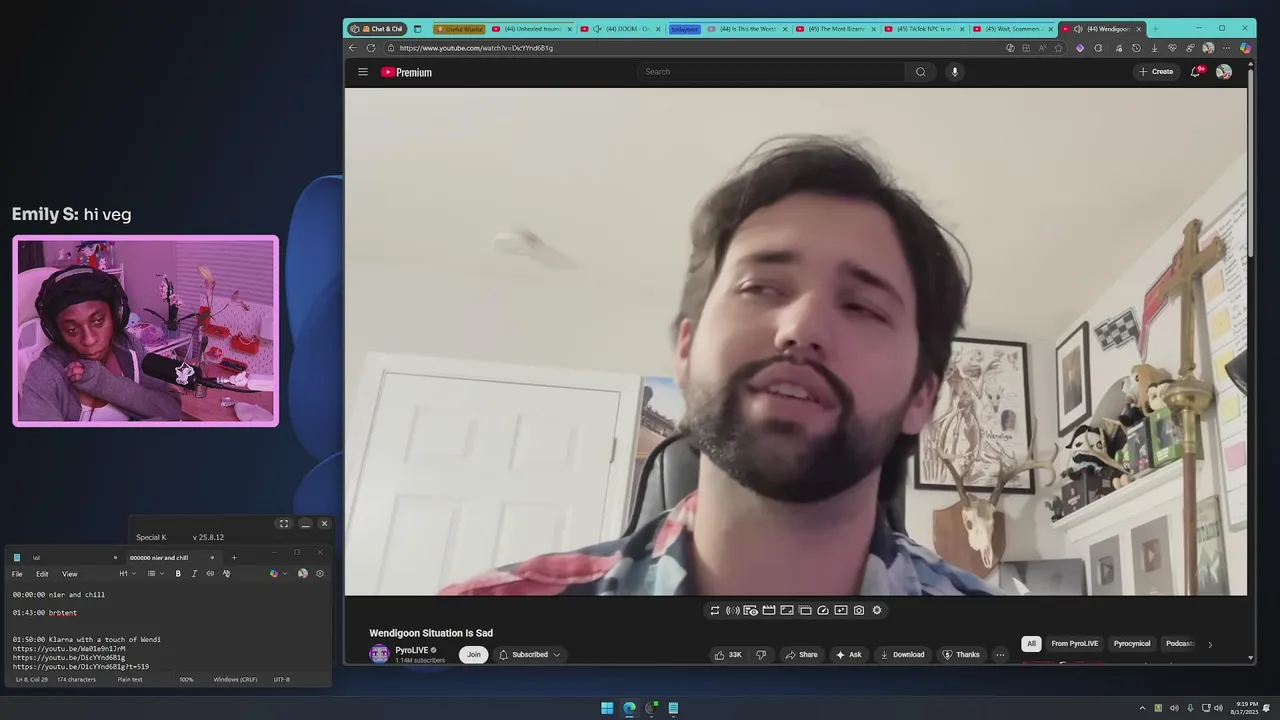Go back in the browser
Screen dimensions: 1280x720
click(352, 48)
